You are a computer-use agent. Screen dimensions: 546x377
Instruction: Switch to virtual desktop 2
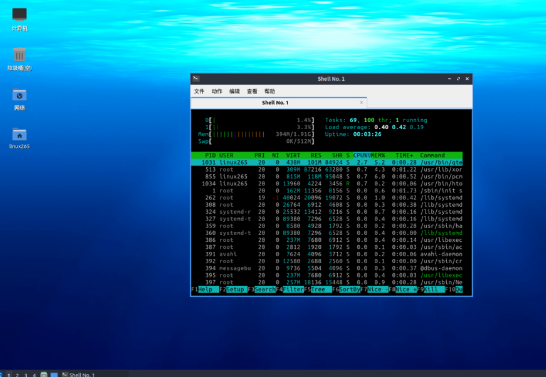tap(17, 375)
